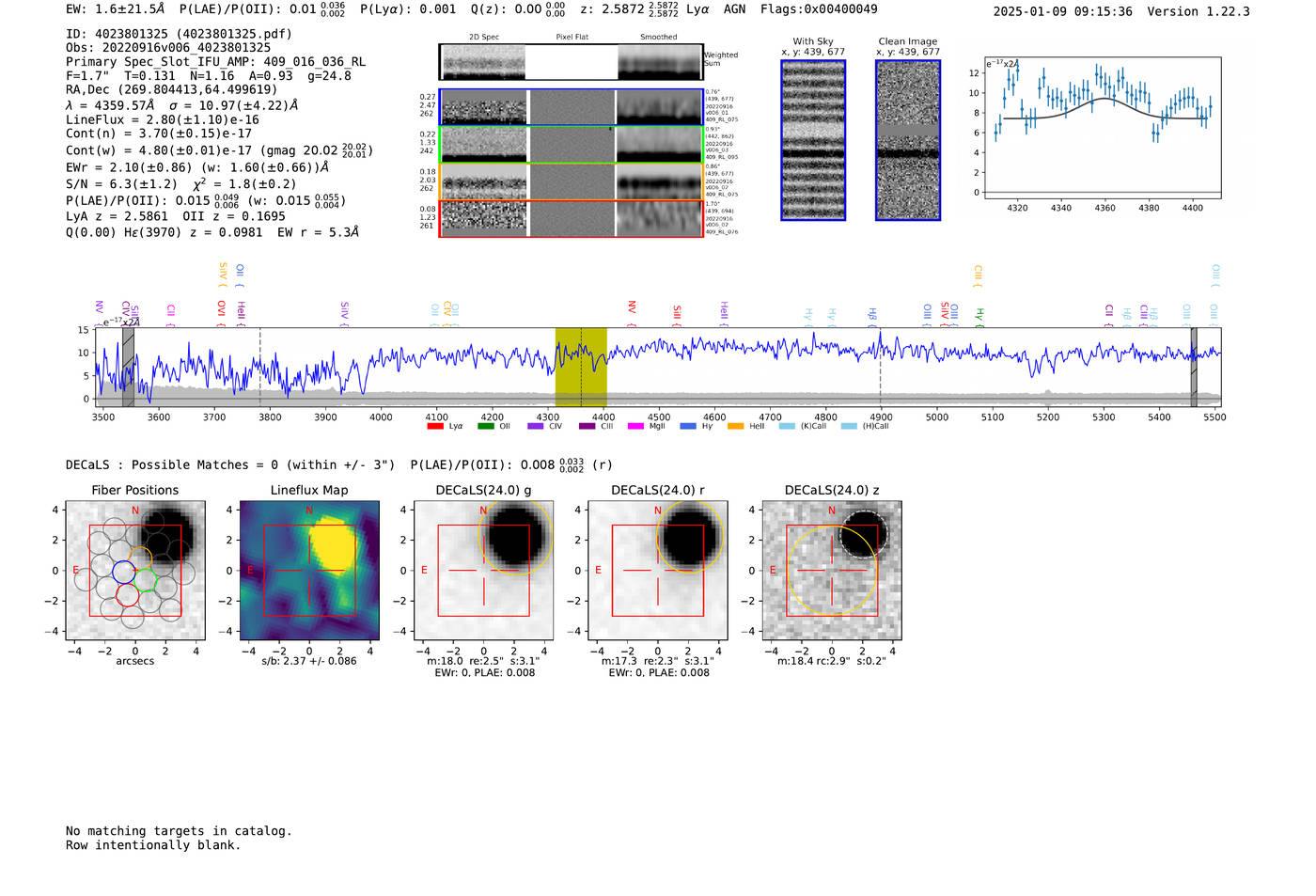The image size is (1316, 896).
Task: Click the green OII legend swatch
Action: (x=485, y=427)
